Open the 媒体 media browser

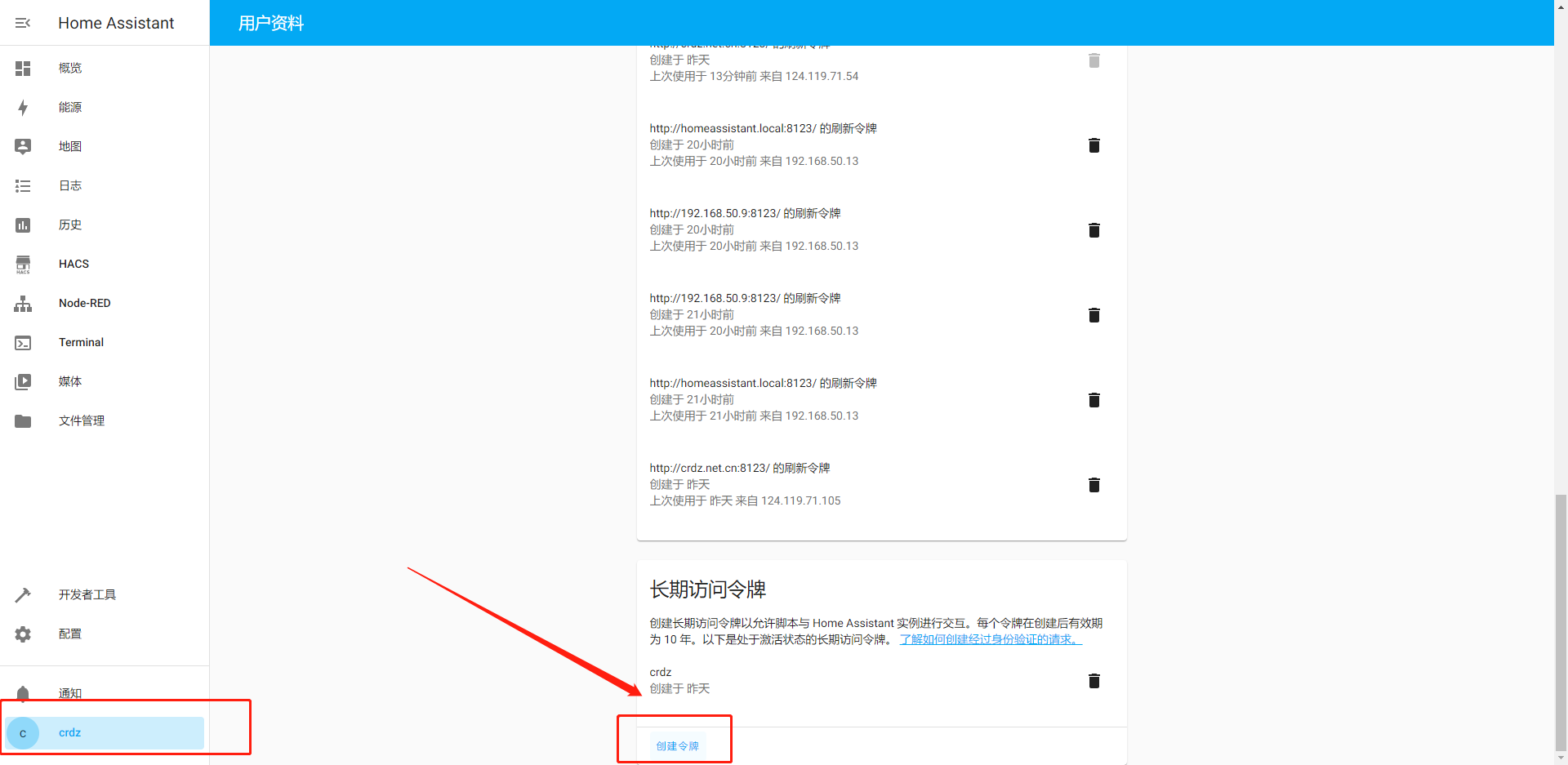[x=70, y=381]
